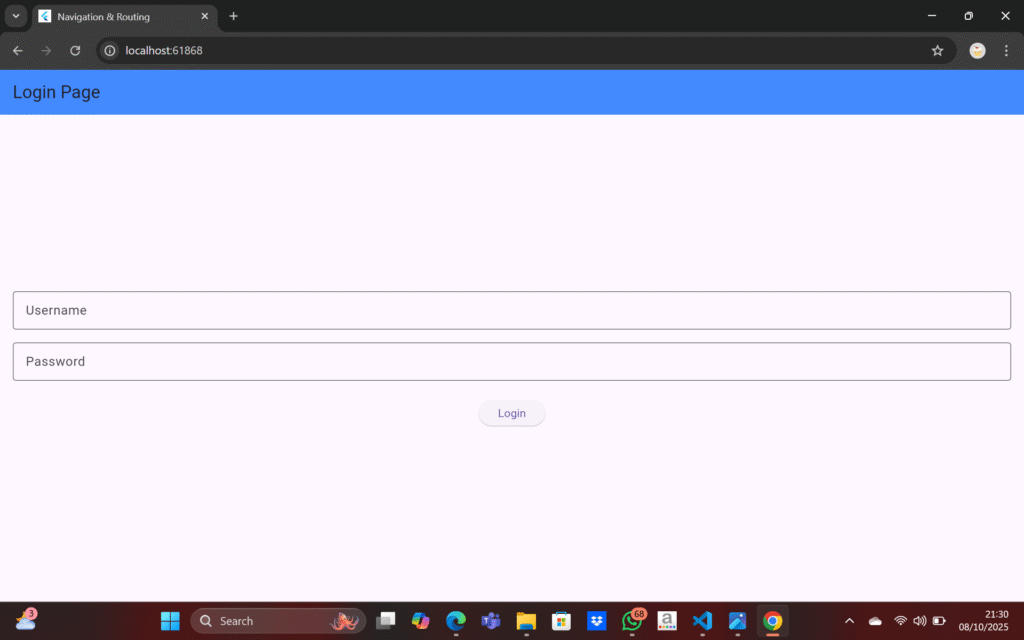1024x640 pixels.
Task: Show hidden system tray icons chevron
Action: click(x=850, y=621)
